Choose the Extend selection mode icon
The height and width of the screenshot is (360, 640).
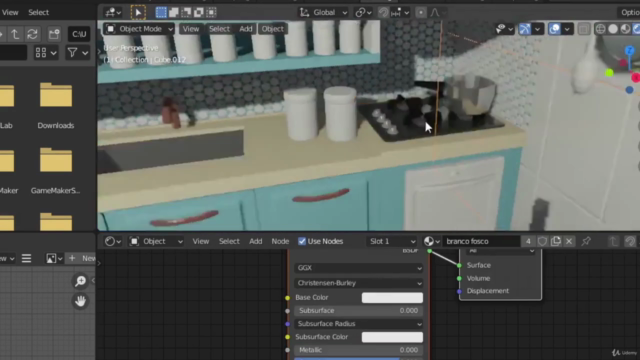[174, 13]
